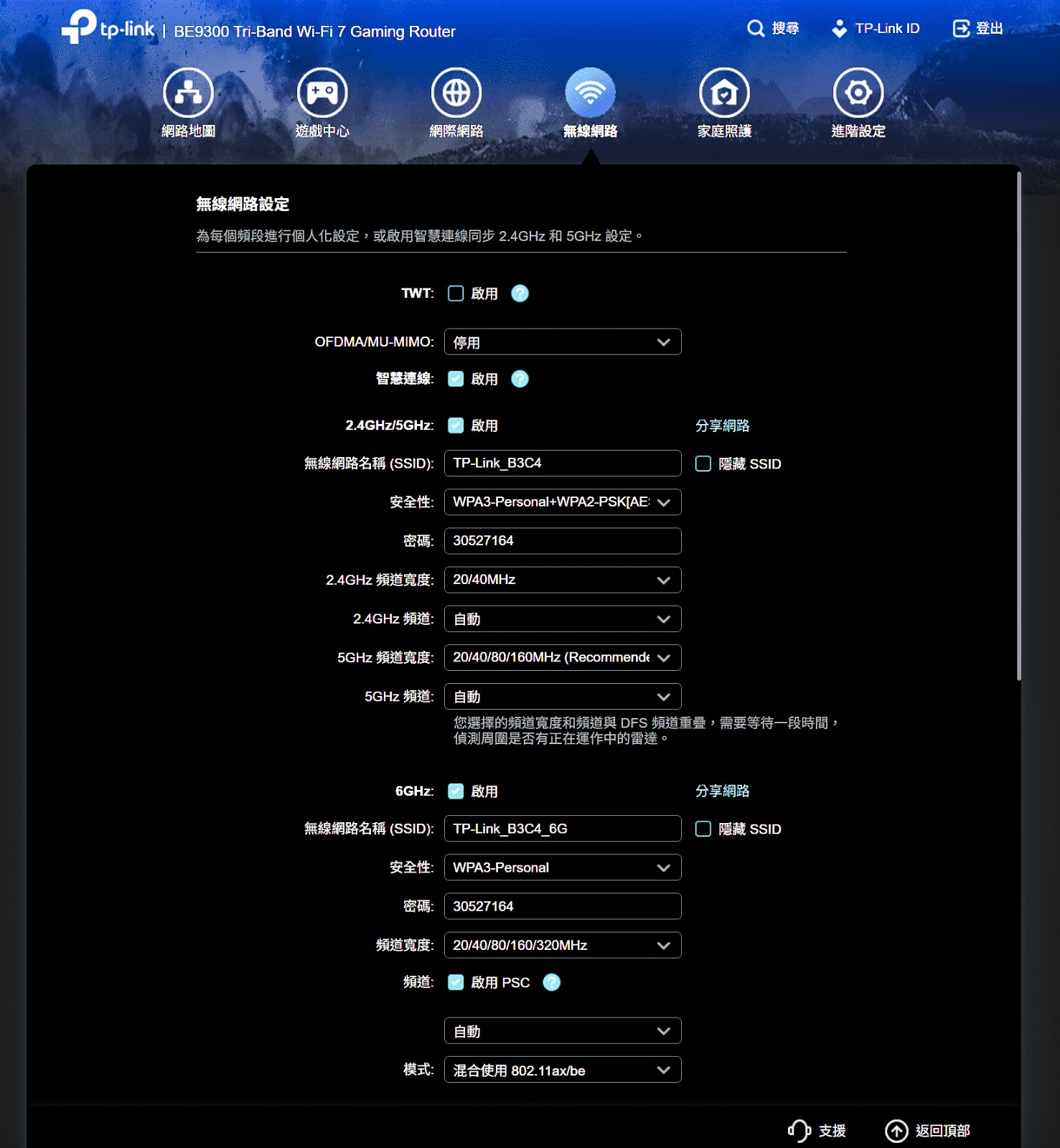Open the 2.4GHz 頻道寬度 dropdown

tap(563, 580)
